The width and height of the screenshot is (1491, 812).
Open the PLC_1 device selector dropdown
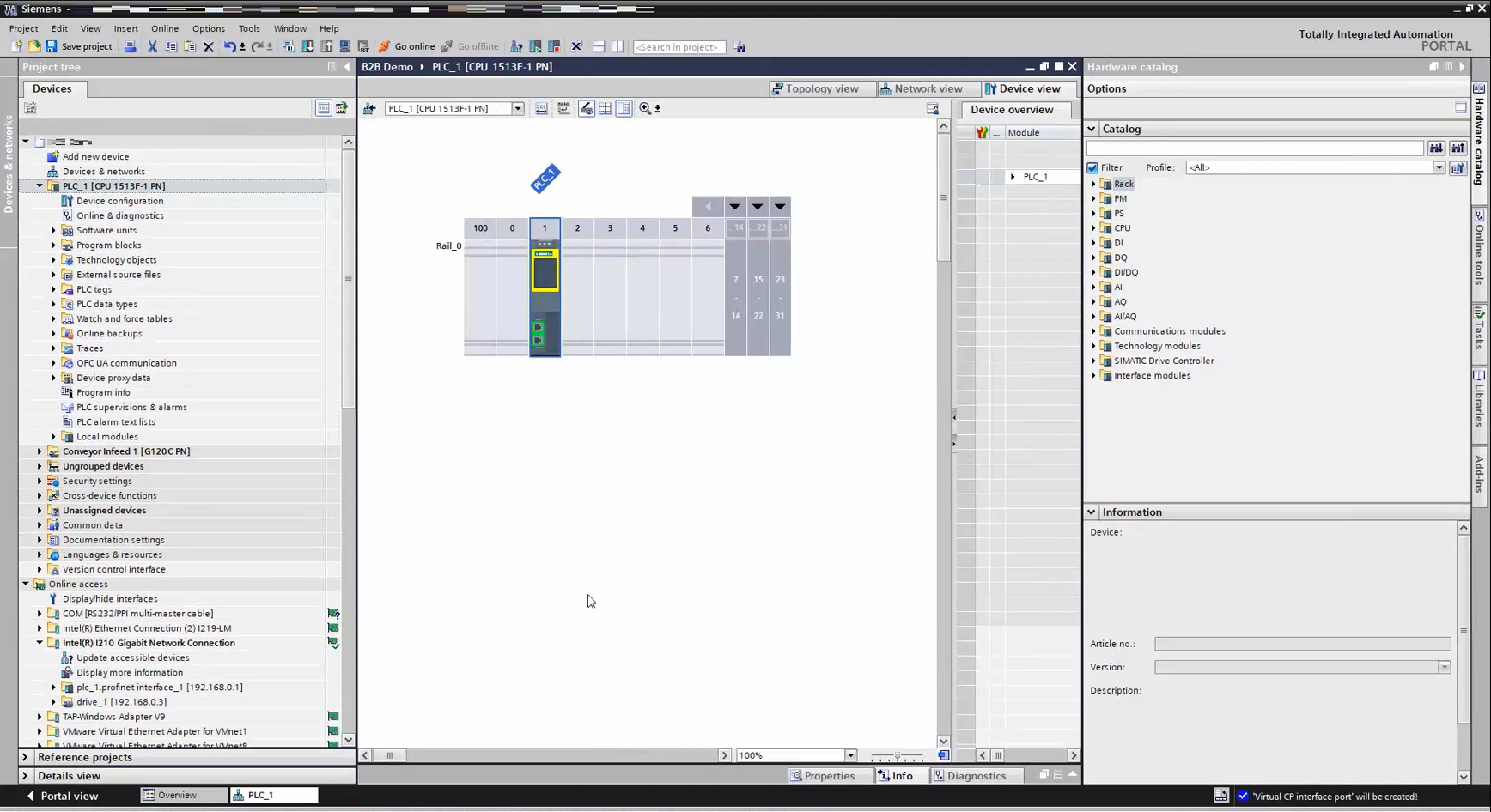(x=518, y=108)
